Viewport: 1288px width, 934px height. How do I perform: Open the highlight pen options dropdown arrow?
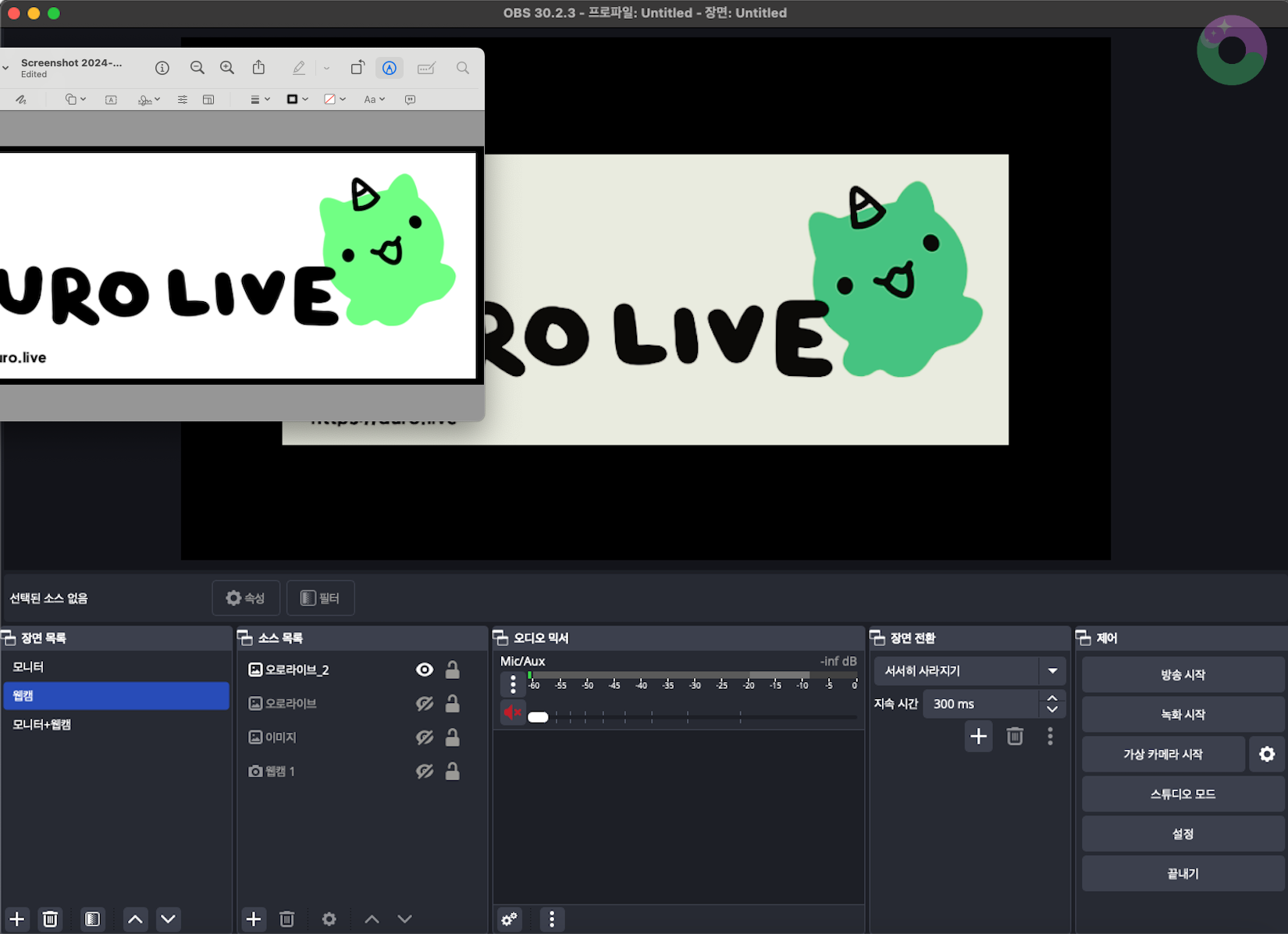326,68
